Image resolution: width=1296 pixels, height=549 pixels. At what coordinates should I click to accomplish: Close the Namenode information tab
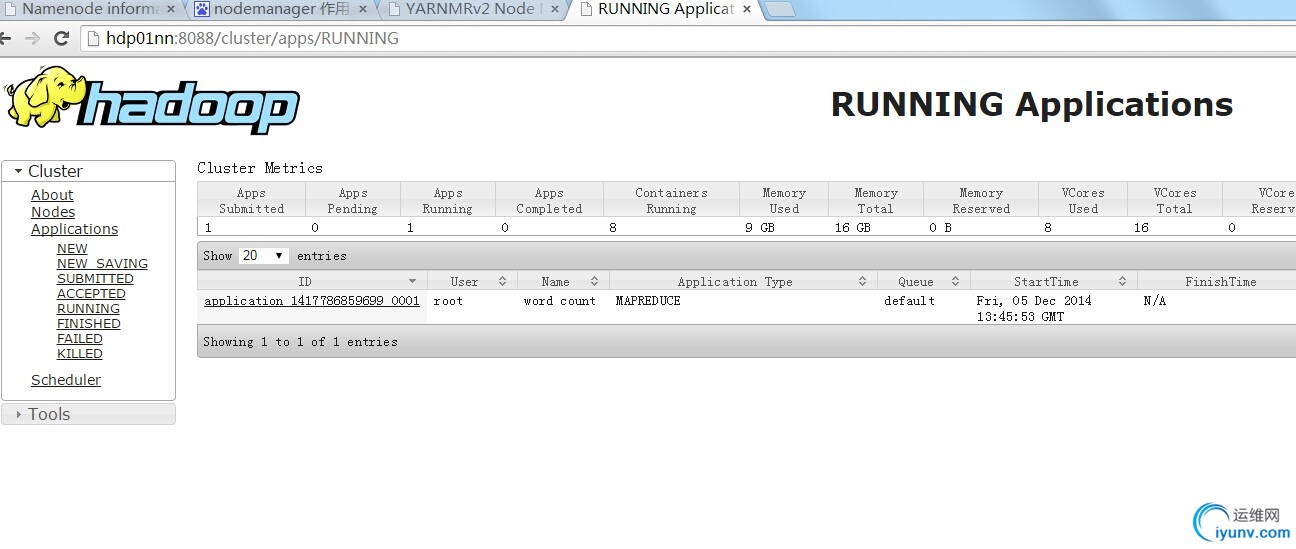pyautogui.click(x=171, y=9)
